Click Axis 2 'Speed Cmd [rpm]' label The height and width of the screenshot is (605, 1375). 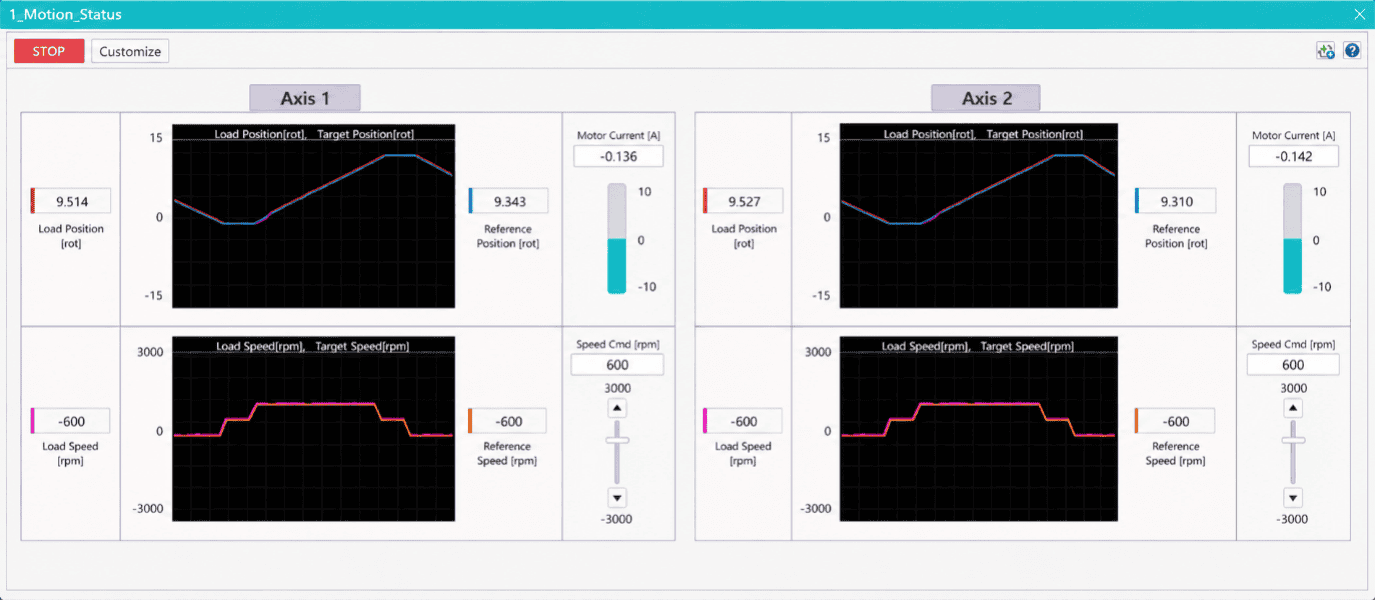click(x=1293, y=344)
